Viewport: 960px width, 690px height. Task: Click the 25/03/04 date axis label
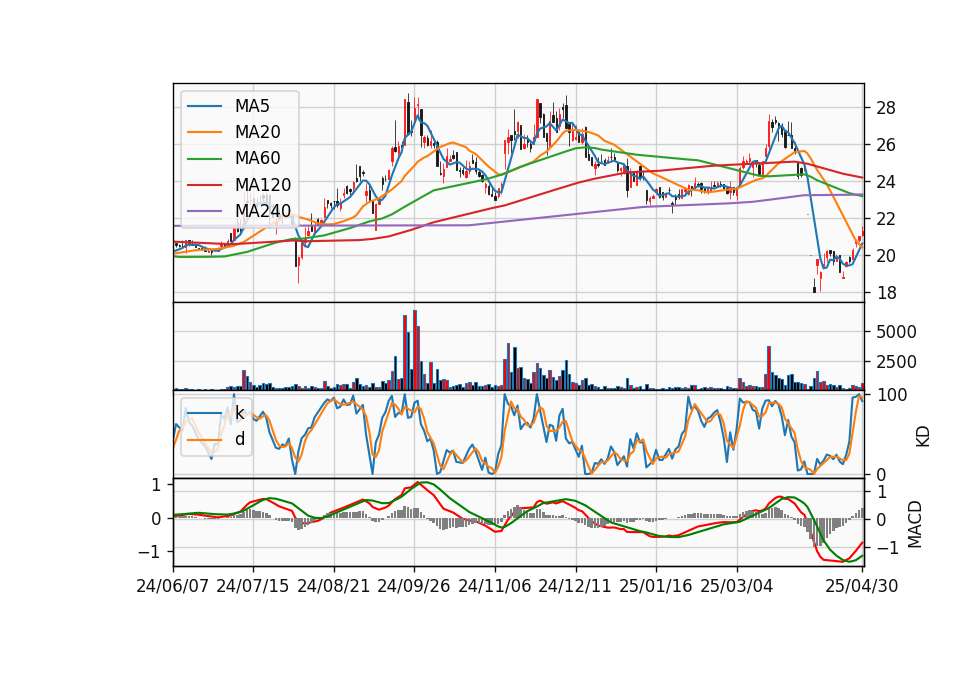[x=737, y=586]
